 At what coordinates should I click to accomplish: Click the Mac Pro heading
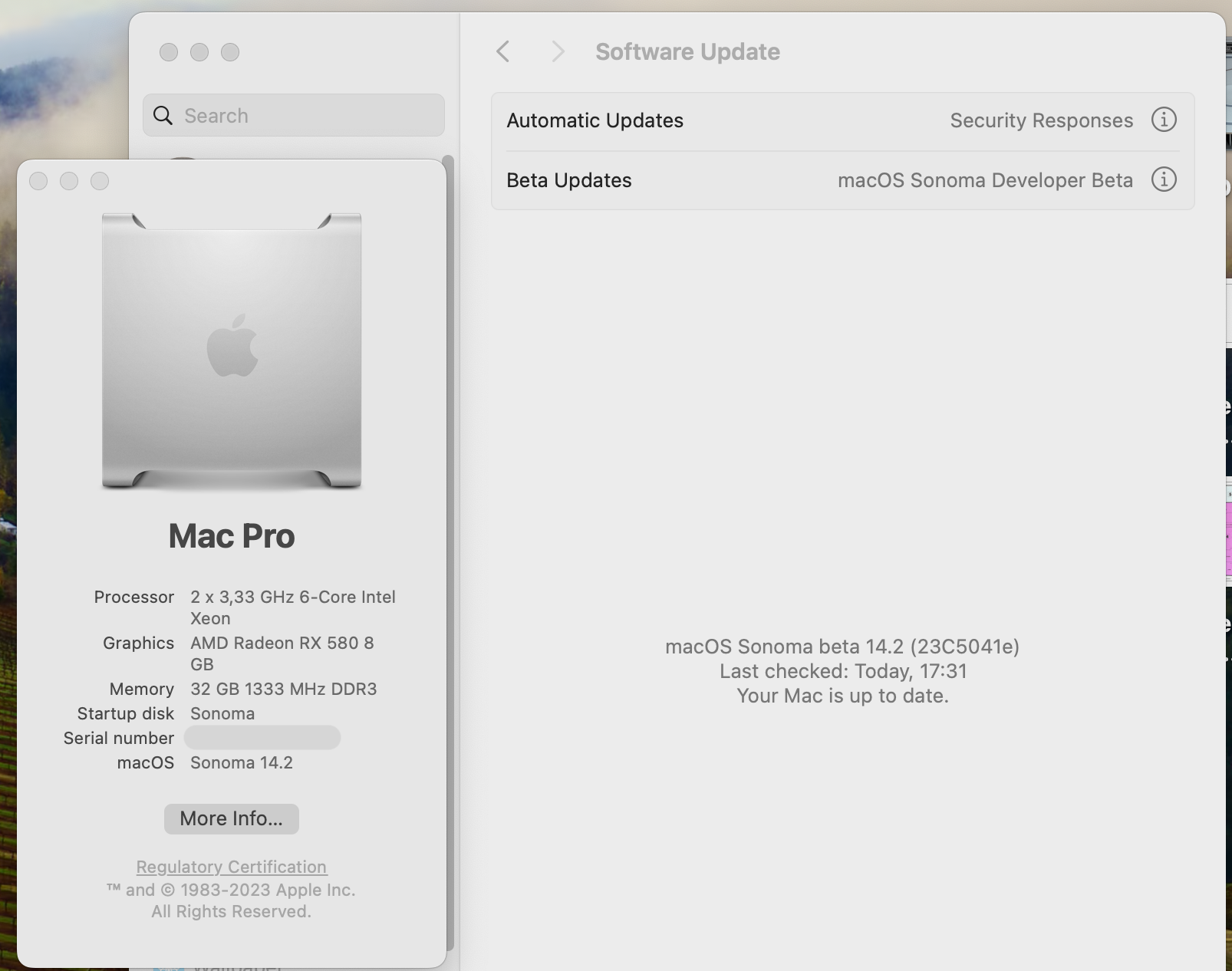[231, 535]
